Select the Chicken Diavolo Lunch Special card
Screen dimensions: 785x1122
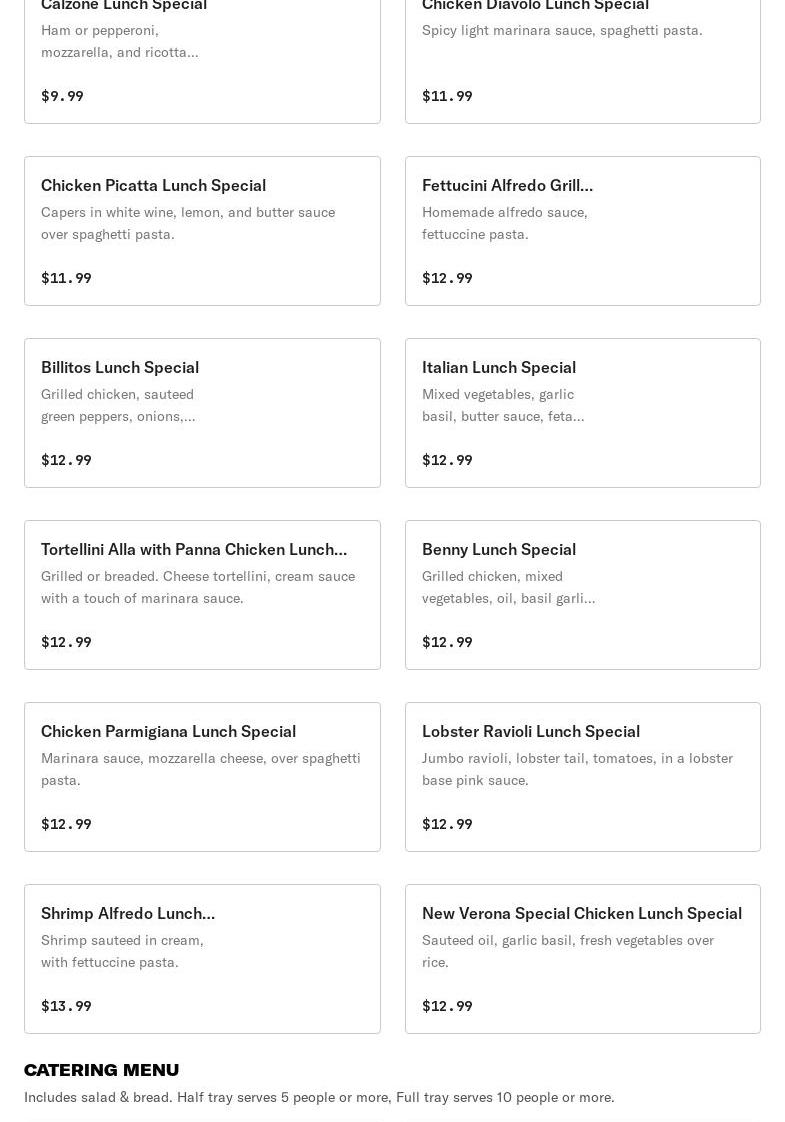pyautogui.click(x=582, y=50)
